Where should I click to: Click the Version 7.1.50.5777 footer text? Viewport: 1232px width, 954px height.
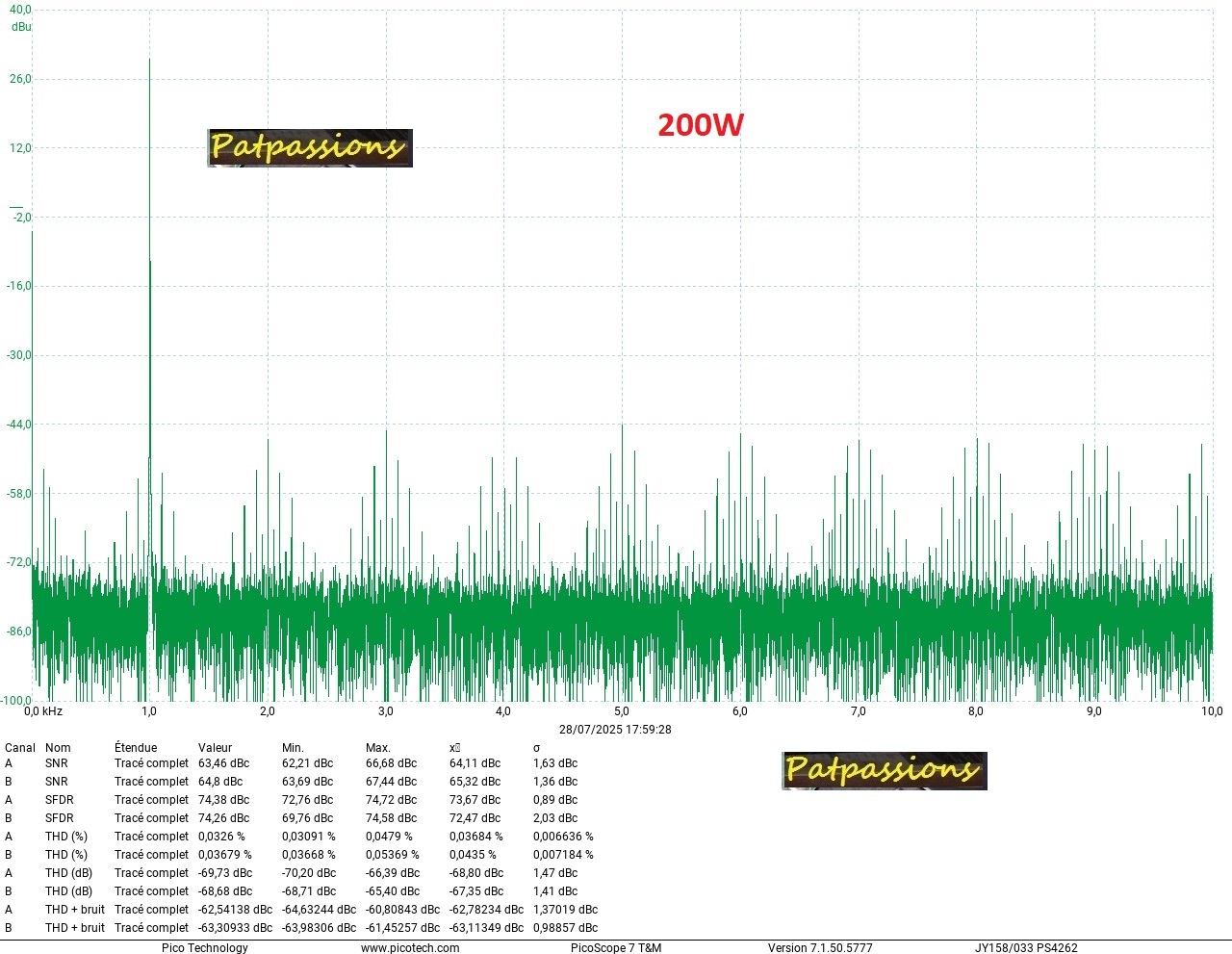(x=820, y=947)
